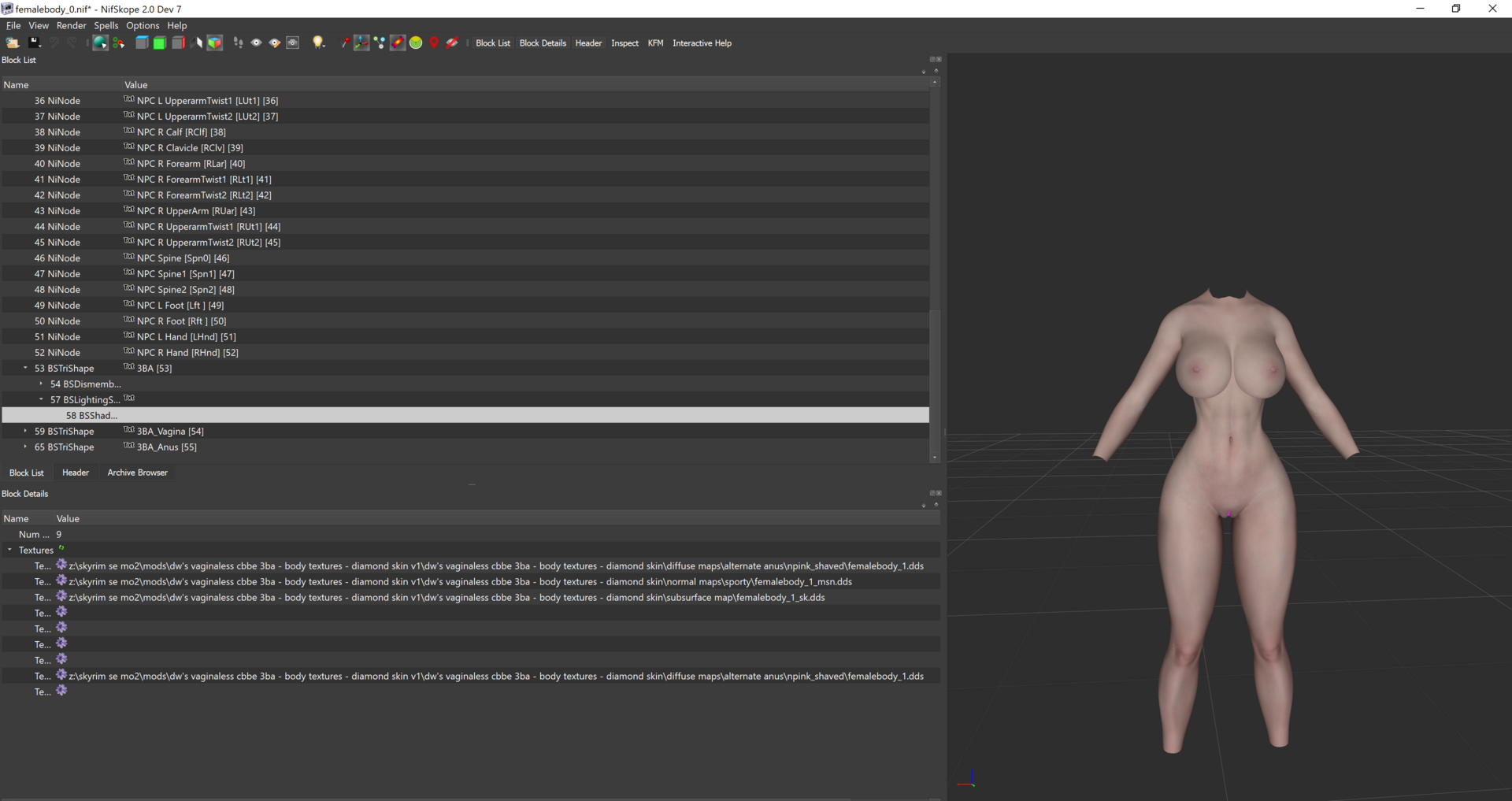Click the flip view two-tone icon
The width and height of the screenshot is (1512, 801).
click(197, 43)
